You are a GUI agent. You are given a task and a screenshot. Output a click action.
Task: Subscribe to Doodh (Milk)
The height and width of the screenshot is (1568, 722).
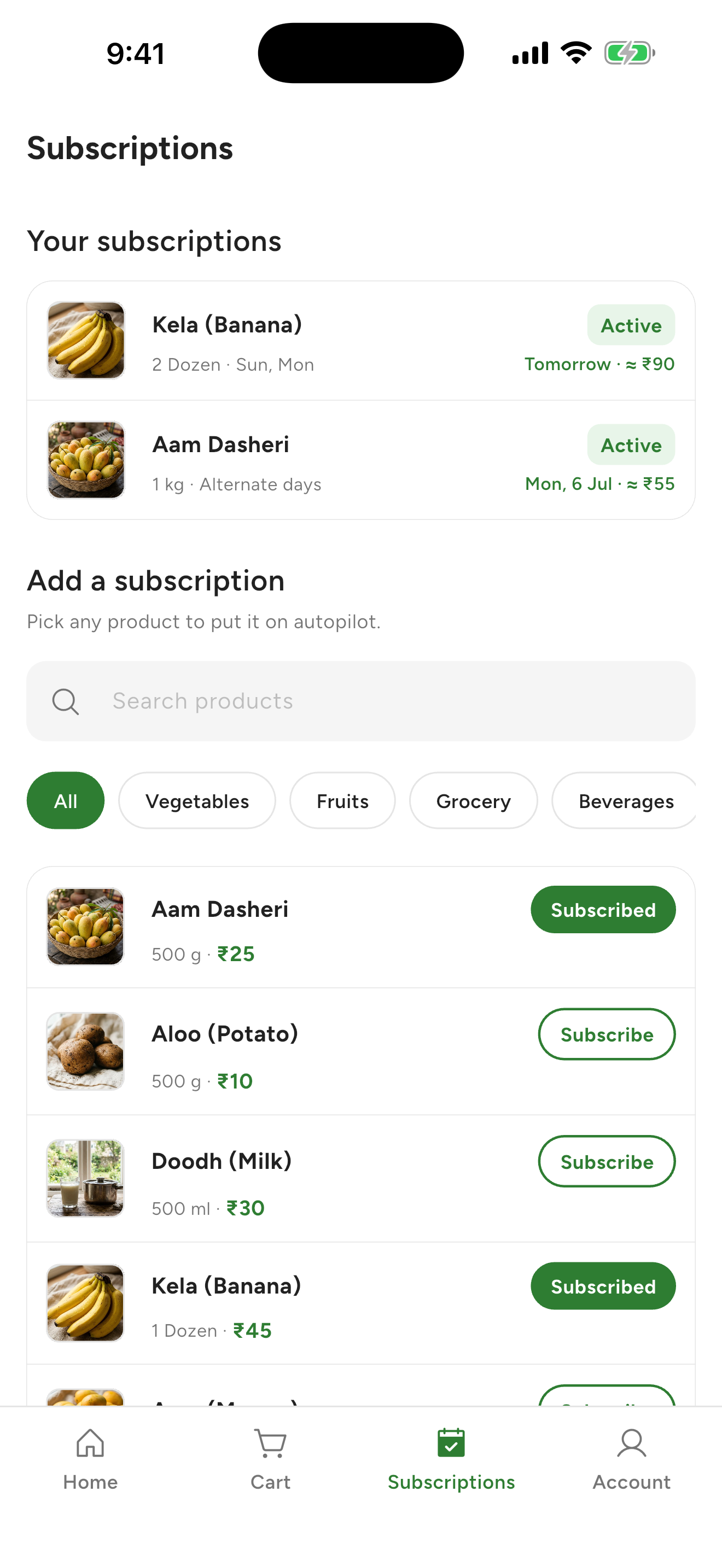coord(607,1161)
